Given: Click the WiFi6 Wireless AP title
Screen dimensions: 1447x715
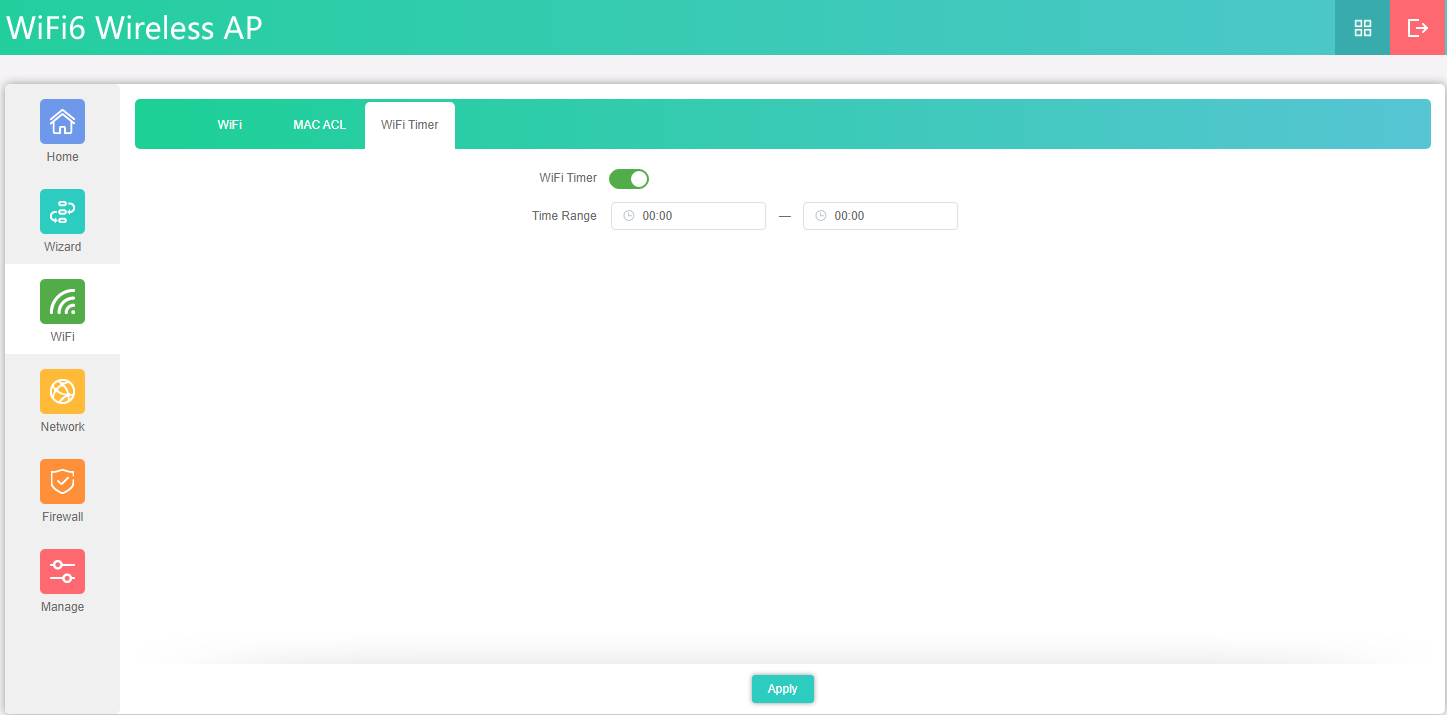Looking at the screenshot, I should click(x=134, y=28).
